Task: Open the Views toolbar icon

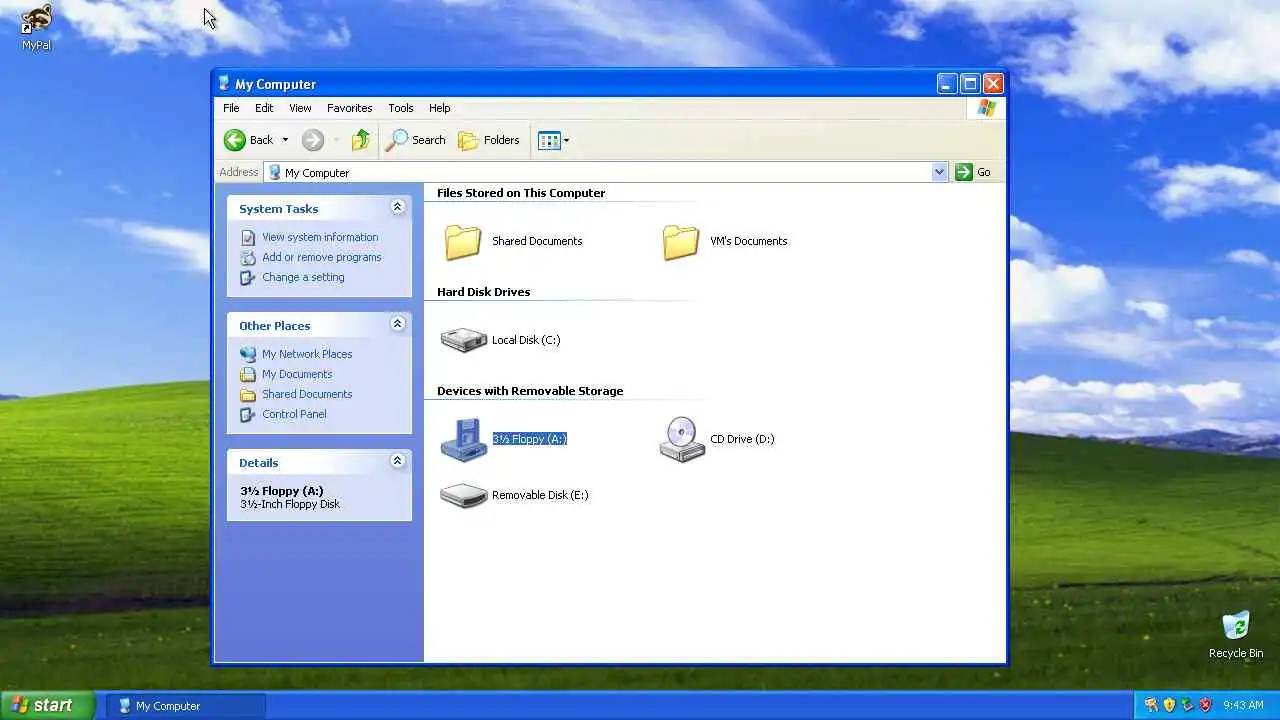Action: 549,140
